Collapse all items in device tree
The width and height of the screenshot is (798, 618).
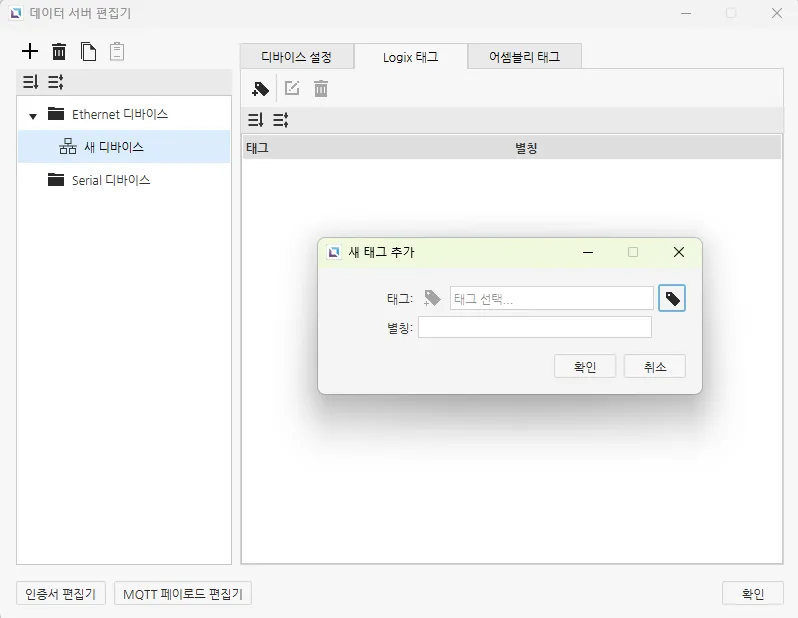pos(56,82)
